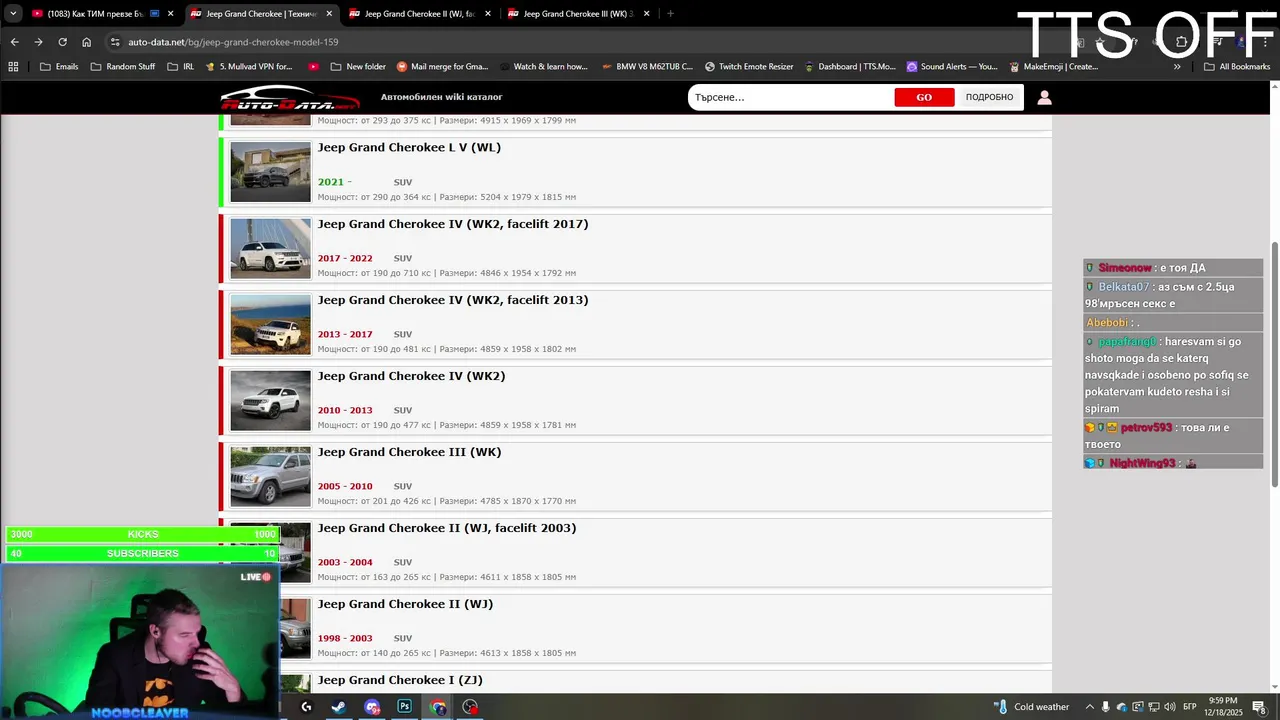This screenshot has width=1280, height=720.
Task: Click the БГР keyboard language indicator
Action: point(1190,707)
